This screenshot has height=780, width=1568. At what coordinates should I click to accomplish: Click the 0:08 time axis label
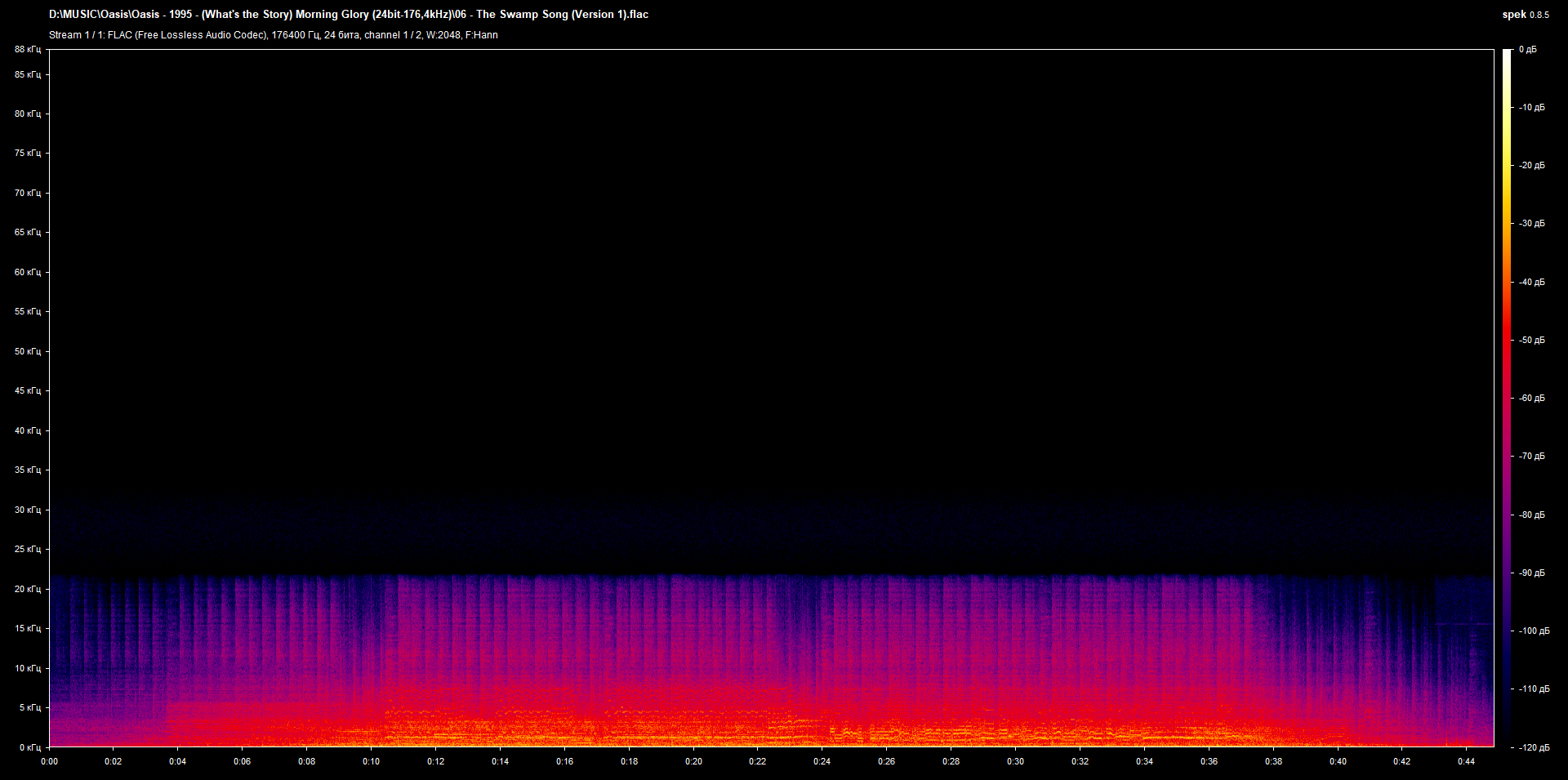coord(307,762)
